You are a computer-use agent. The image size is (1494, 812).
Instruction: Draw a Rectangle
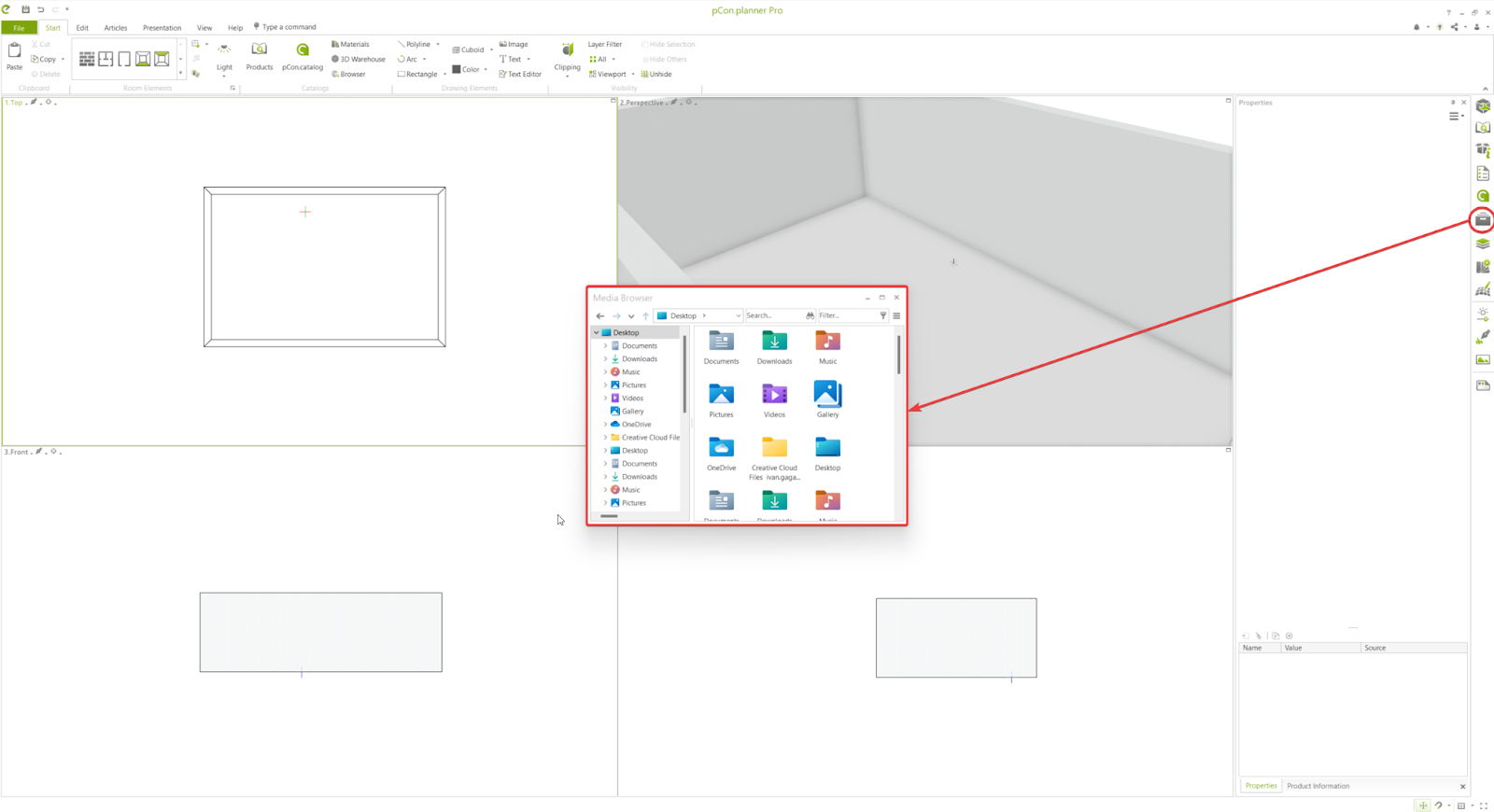pyautogui.click(x=417, y=74)
